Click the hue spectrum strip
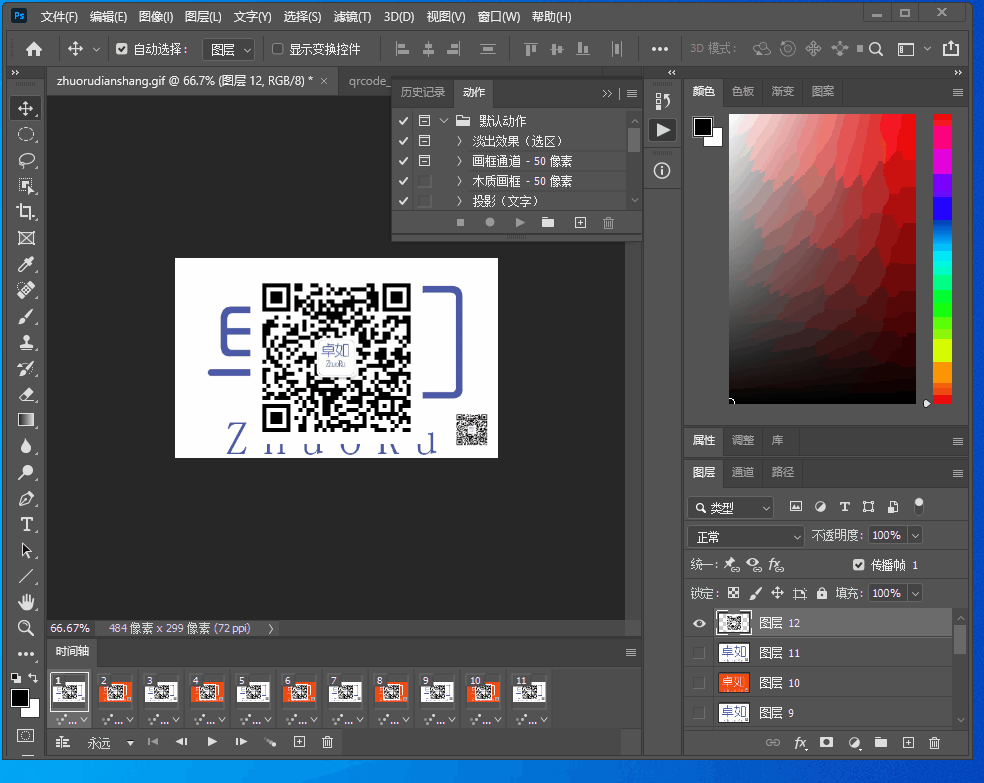The height and width of the screenshot is (783, 984). coord(942,258)
